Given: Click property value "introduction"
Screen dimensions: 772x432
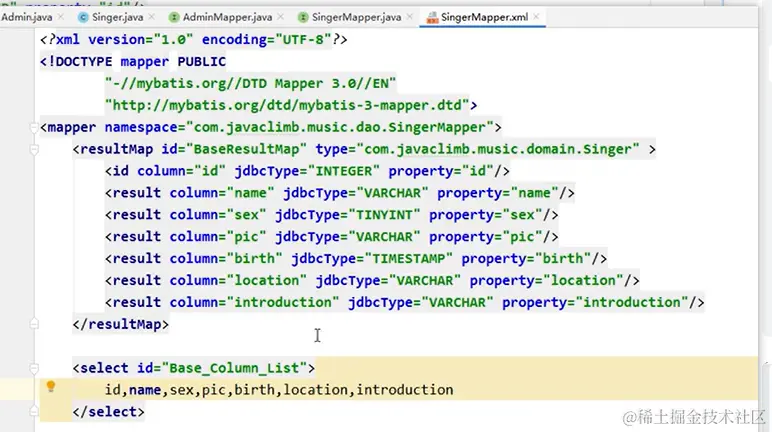Looking at the screenshot, I should click(x=632, y=302).
